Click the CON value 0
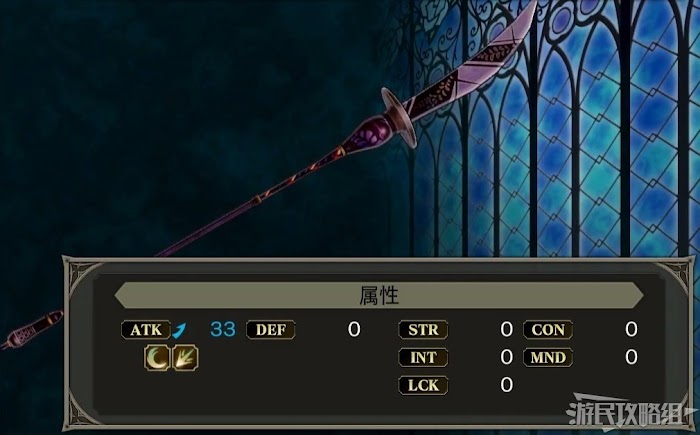 click(x=631, y=330)
